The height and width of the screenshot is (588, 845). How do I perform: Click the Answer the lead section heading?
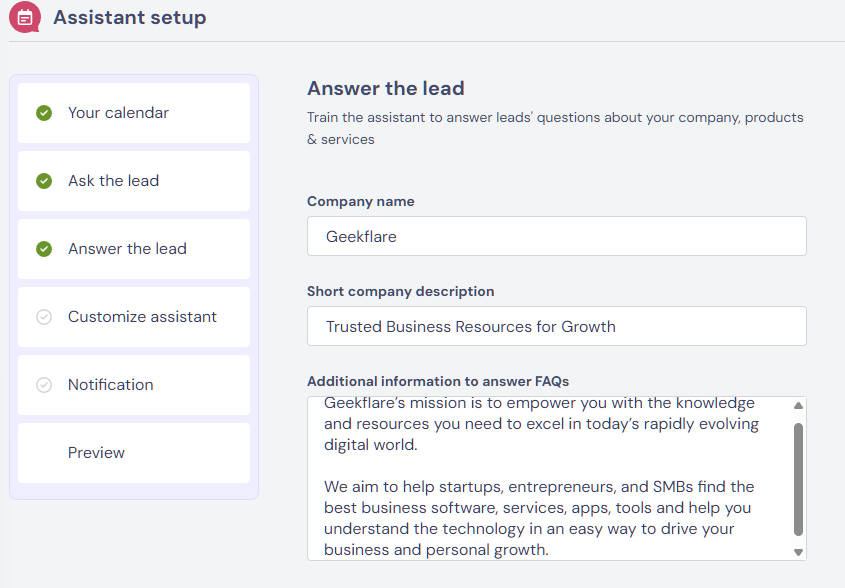386,88
